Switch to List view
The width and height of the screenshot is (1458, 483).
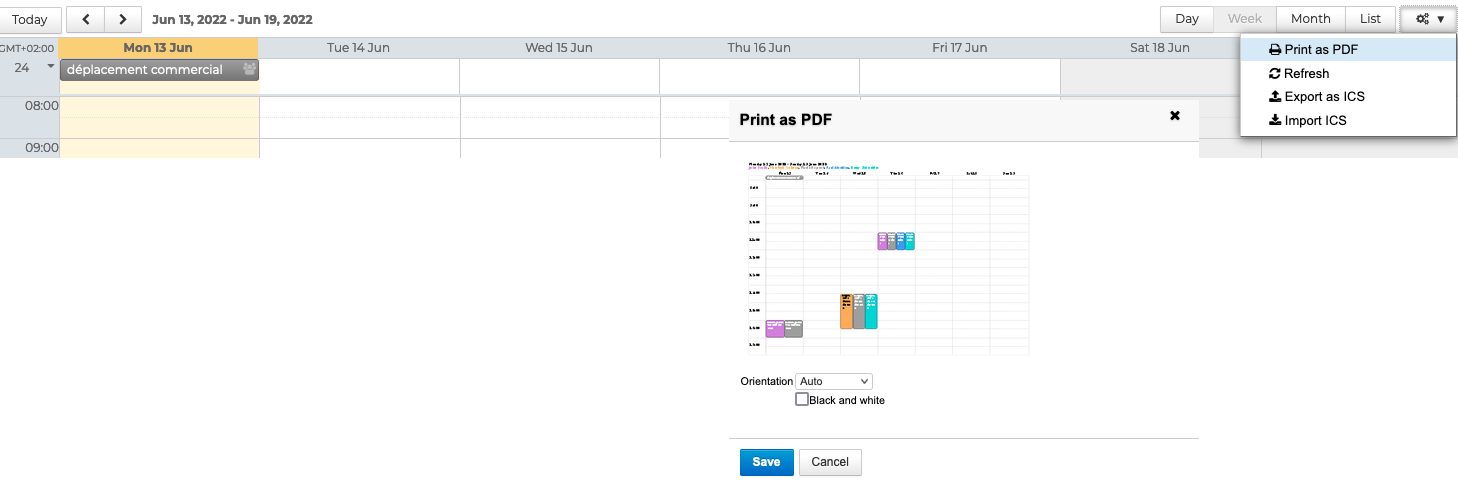coord(1370,19)
